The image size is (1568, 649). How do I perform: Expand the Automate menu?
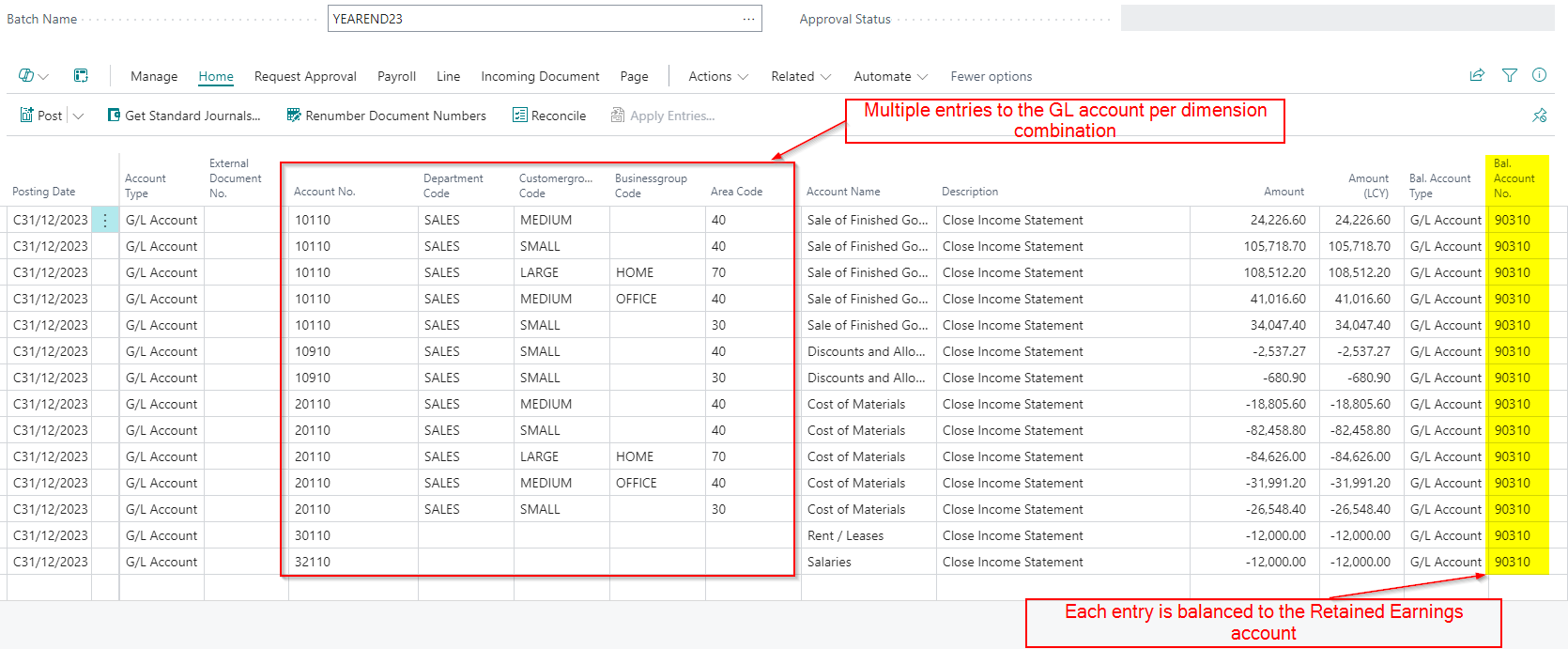tap(890, 76)
